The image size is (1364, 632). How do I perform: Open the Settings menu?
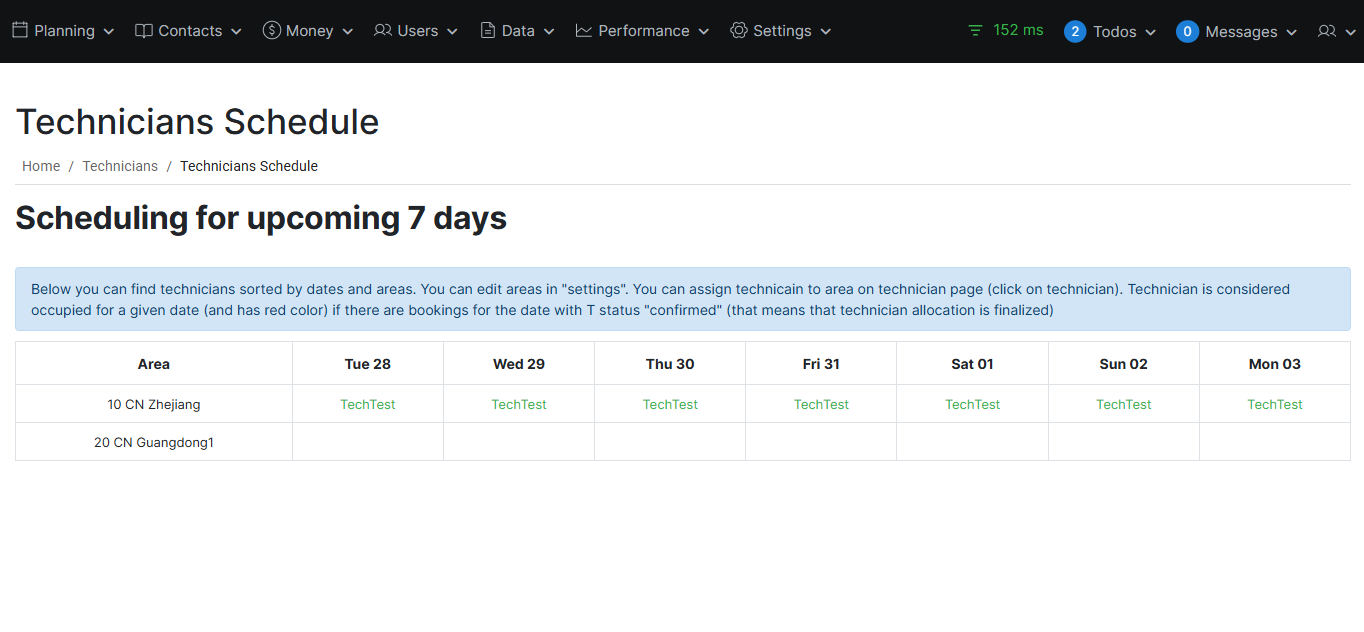click(x=782, y=31)
